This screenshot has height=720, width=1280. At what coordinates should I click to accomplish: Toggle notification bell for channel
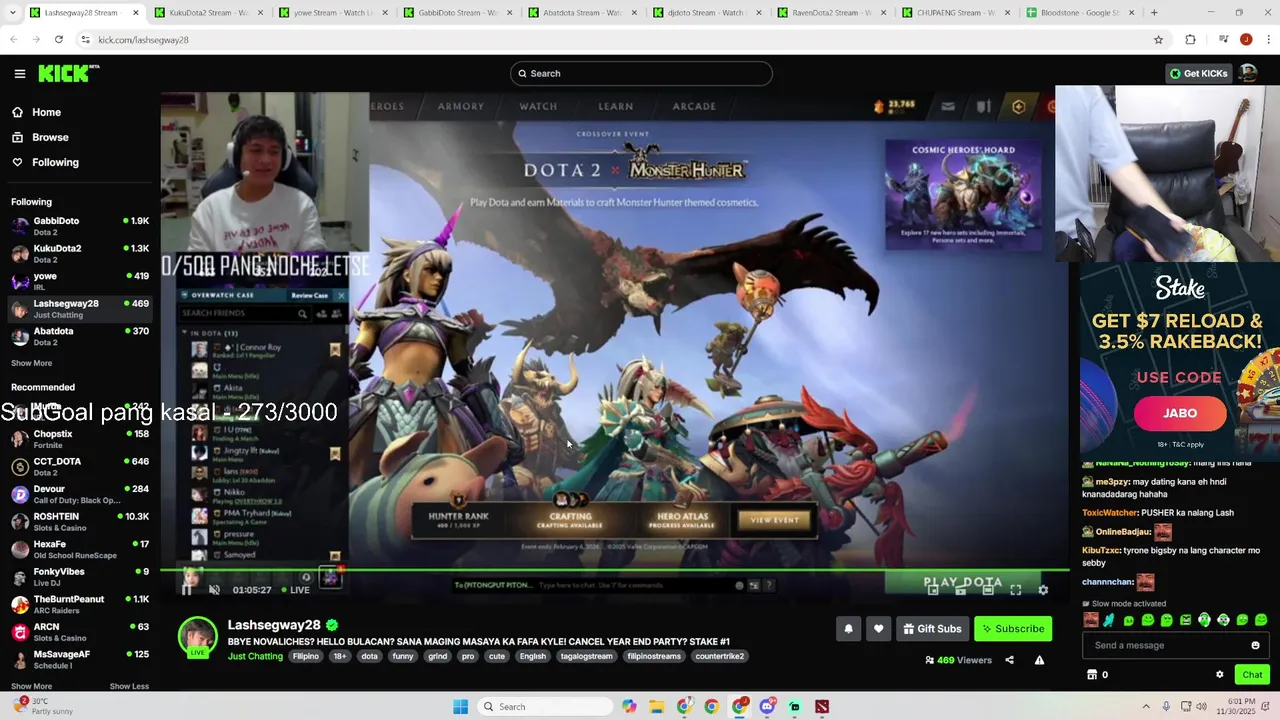click(848, 629)
